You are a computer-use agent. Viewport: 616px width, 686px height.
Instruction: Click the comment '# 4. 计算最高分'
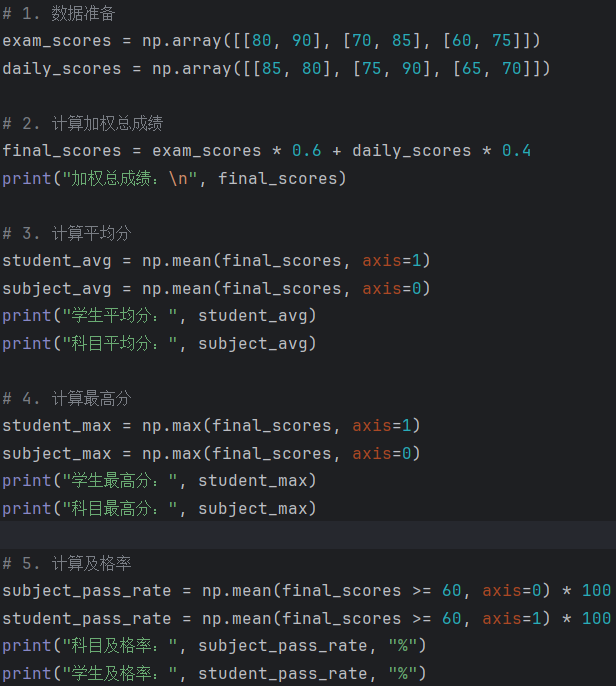66,398
